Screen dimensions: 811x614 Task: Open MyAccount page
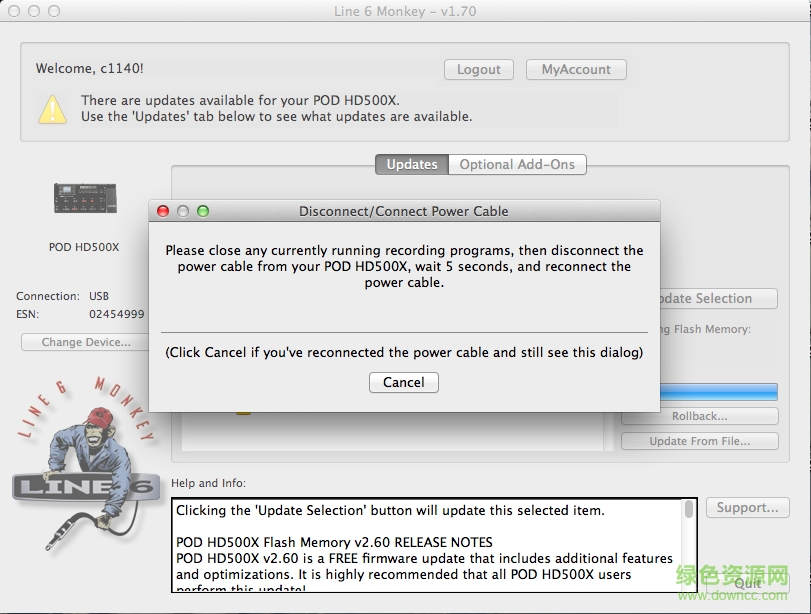576,69
